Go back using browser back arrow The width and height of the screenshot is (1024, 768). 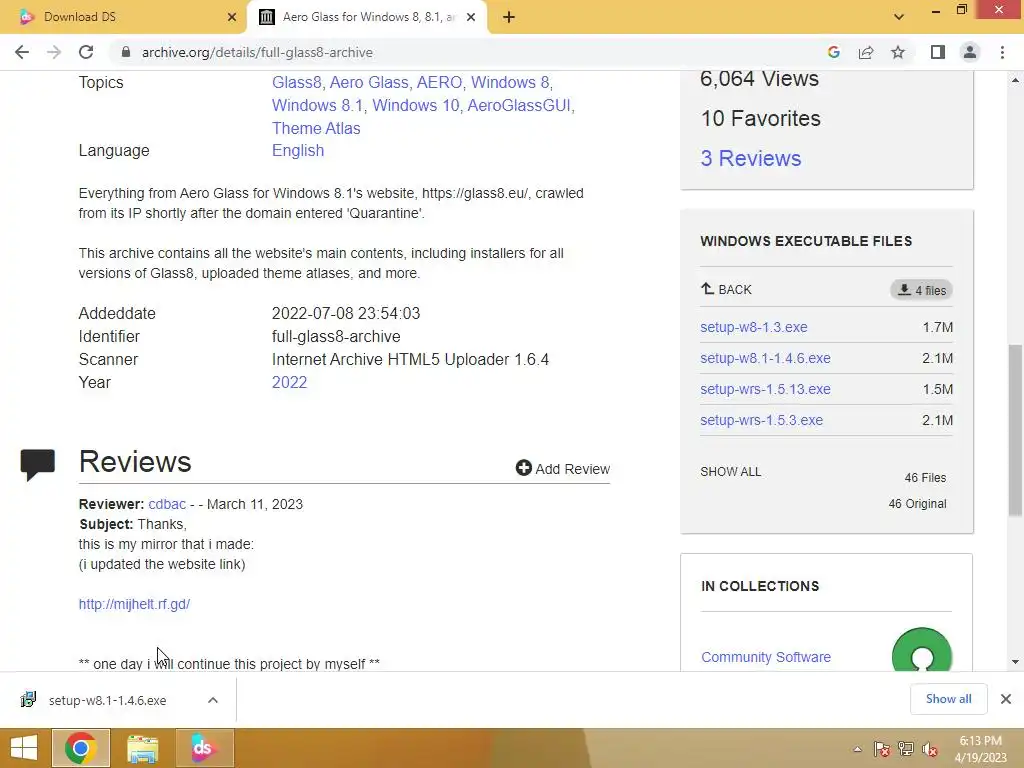(x=22, y=52)
